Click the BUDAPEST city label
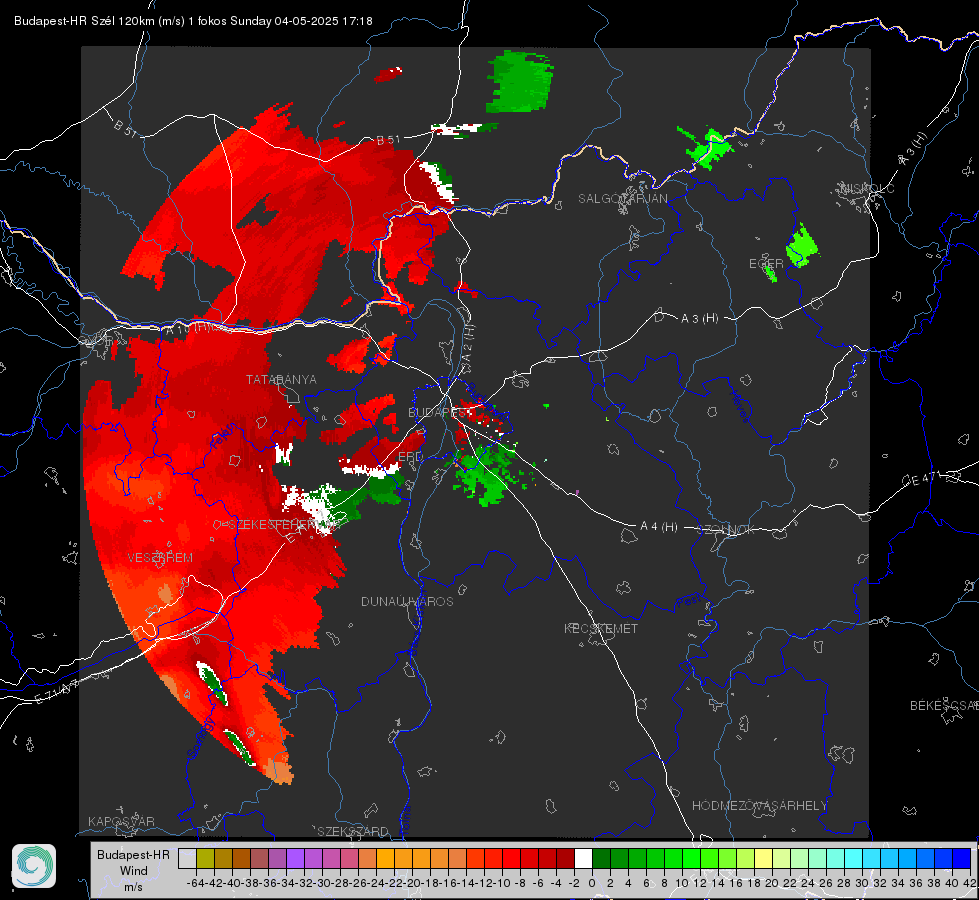 pos(437,413)
